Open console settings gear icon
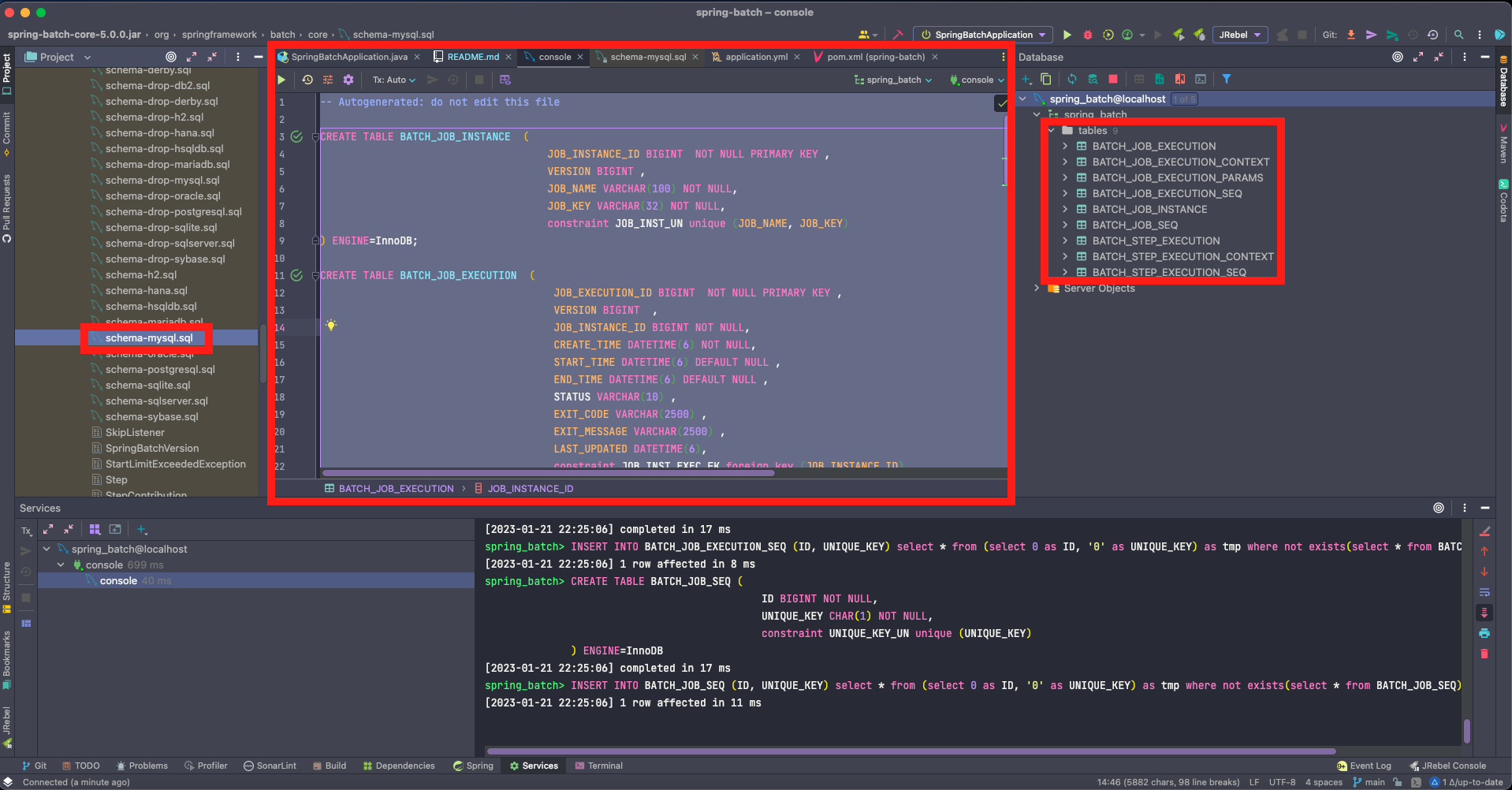Screen dimensions: 1512x790 point(348,80)
